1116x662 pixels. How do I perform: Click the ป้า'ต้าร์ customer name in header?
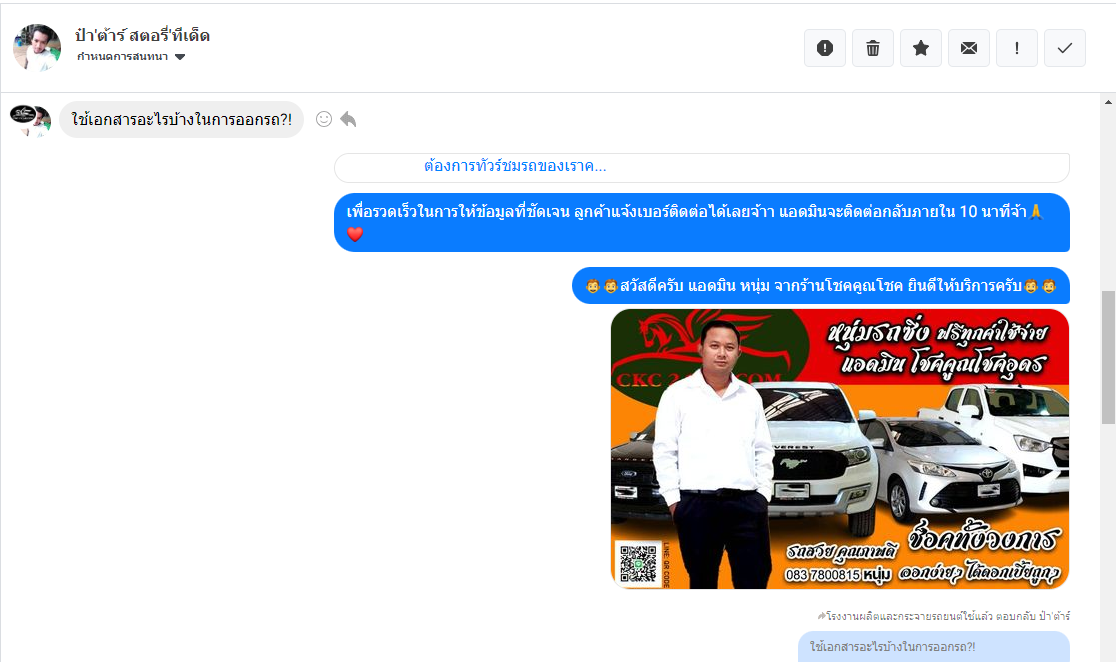coord(143,35)
